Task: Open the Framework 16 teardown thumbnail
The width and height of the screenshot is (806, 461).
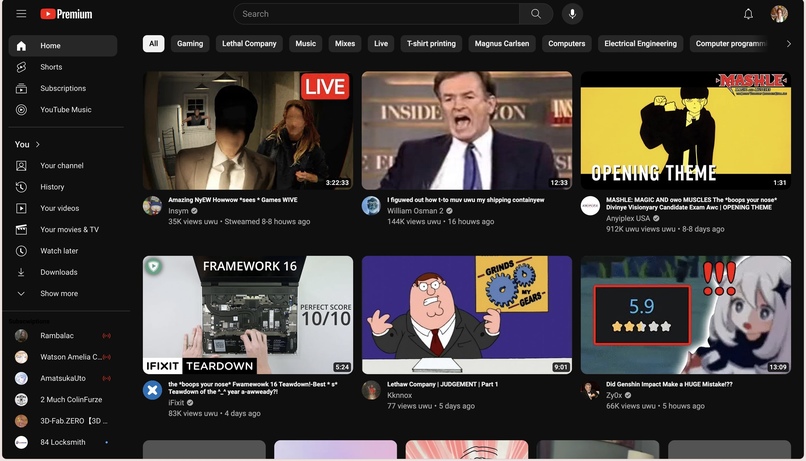Action: click(x=248, y=315)
